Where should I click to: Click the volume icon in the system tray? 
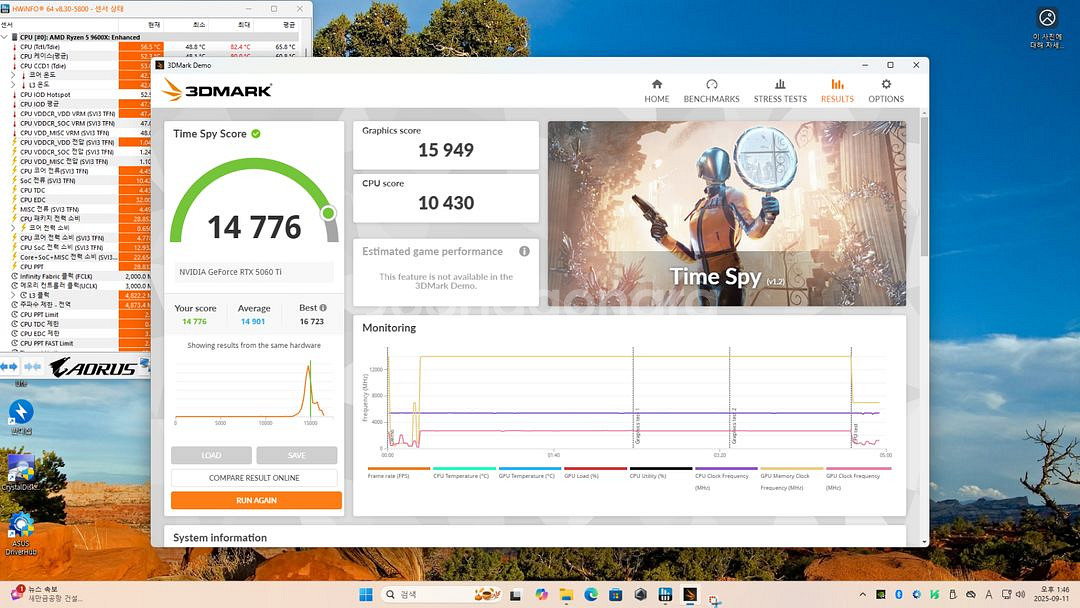point(1021,594)
